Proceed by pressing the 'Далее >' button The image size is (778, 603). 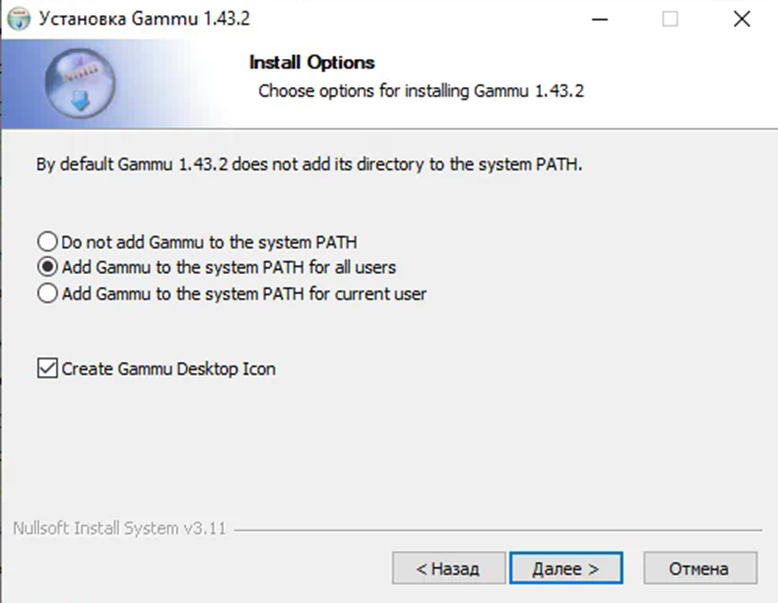[x=565, y=569]
